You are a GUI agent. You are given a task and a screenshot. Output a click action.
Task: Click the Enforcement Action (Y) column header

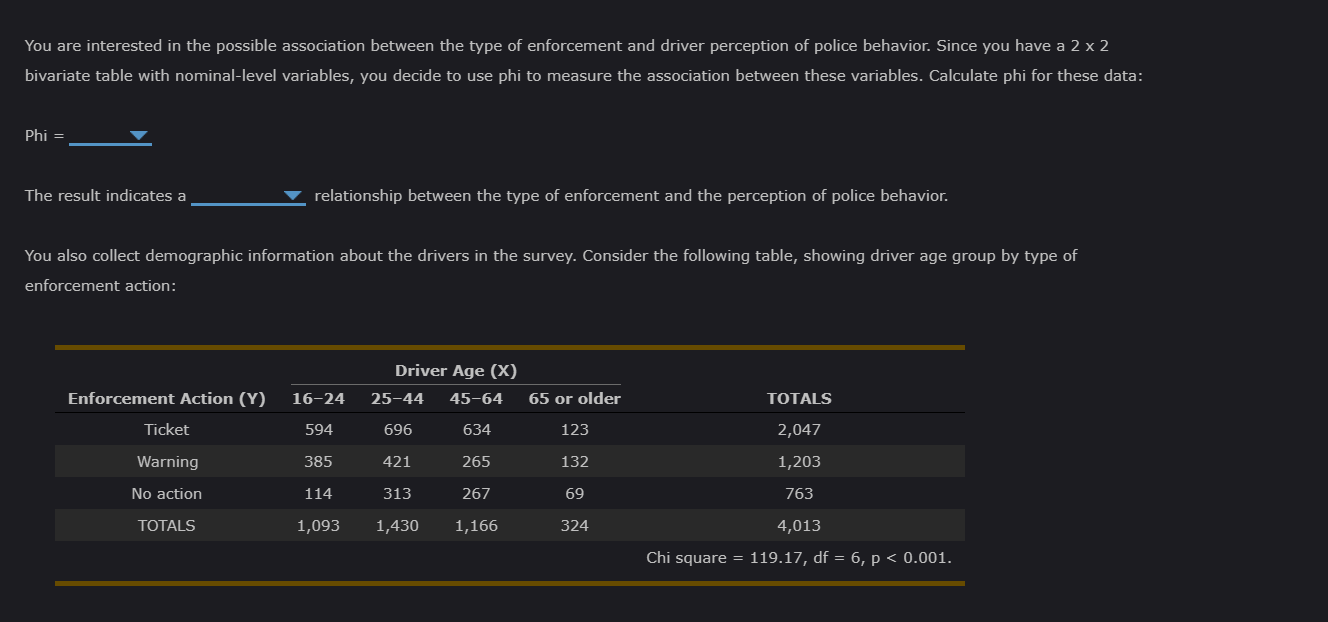point(167,399)
